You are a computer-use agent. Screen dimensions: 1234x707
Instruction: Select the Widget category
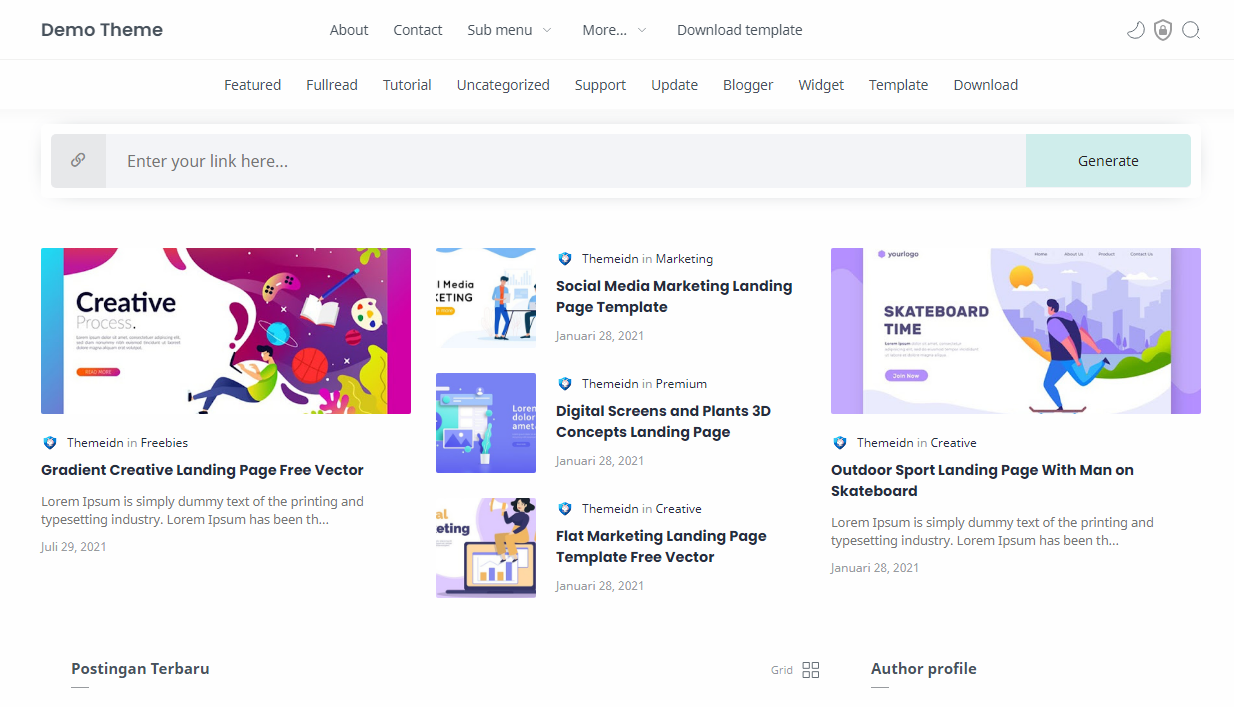point(821,85)
